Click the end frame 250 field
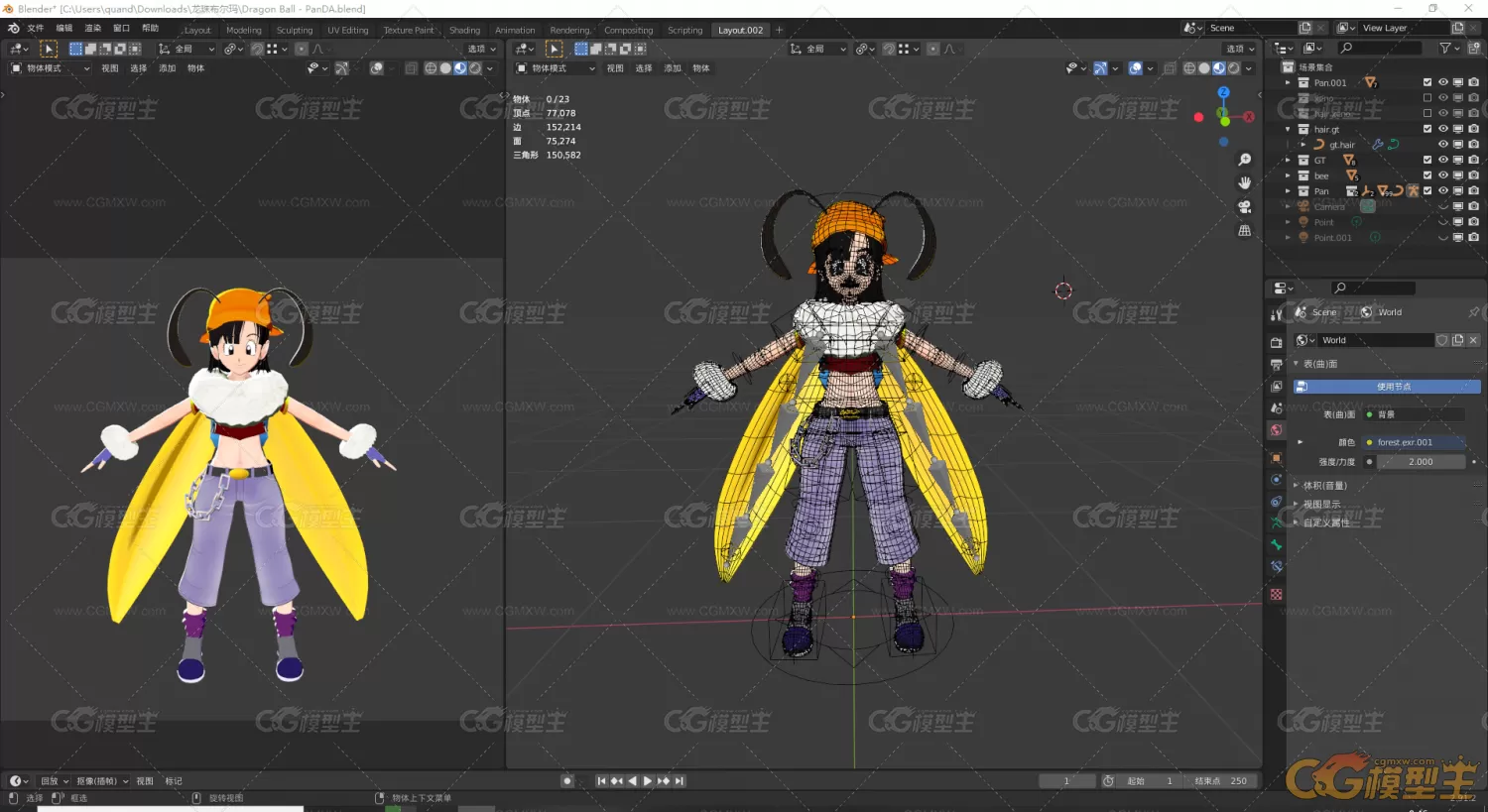1488x812 pixels. tap(1222, 781)
